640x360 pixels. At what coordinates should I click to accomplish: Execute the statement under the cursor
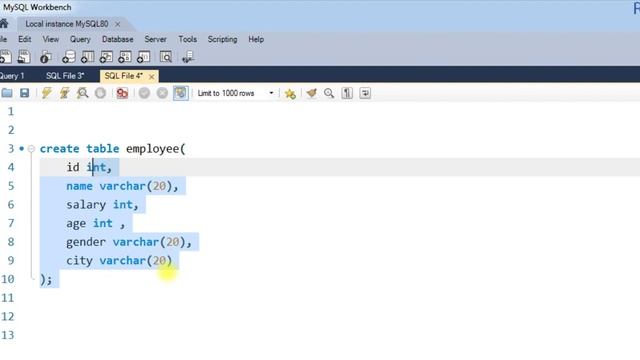click(x=64, y=93)
